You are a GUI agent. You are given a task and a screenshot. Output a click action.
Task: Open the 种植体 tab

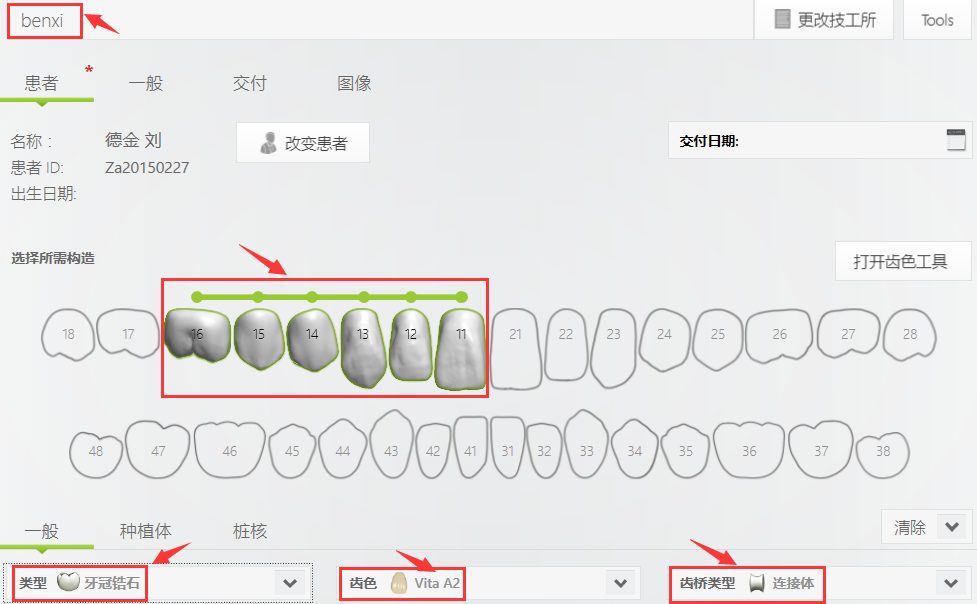click(145, 530)
